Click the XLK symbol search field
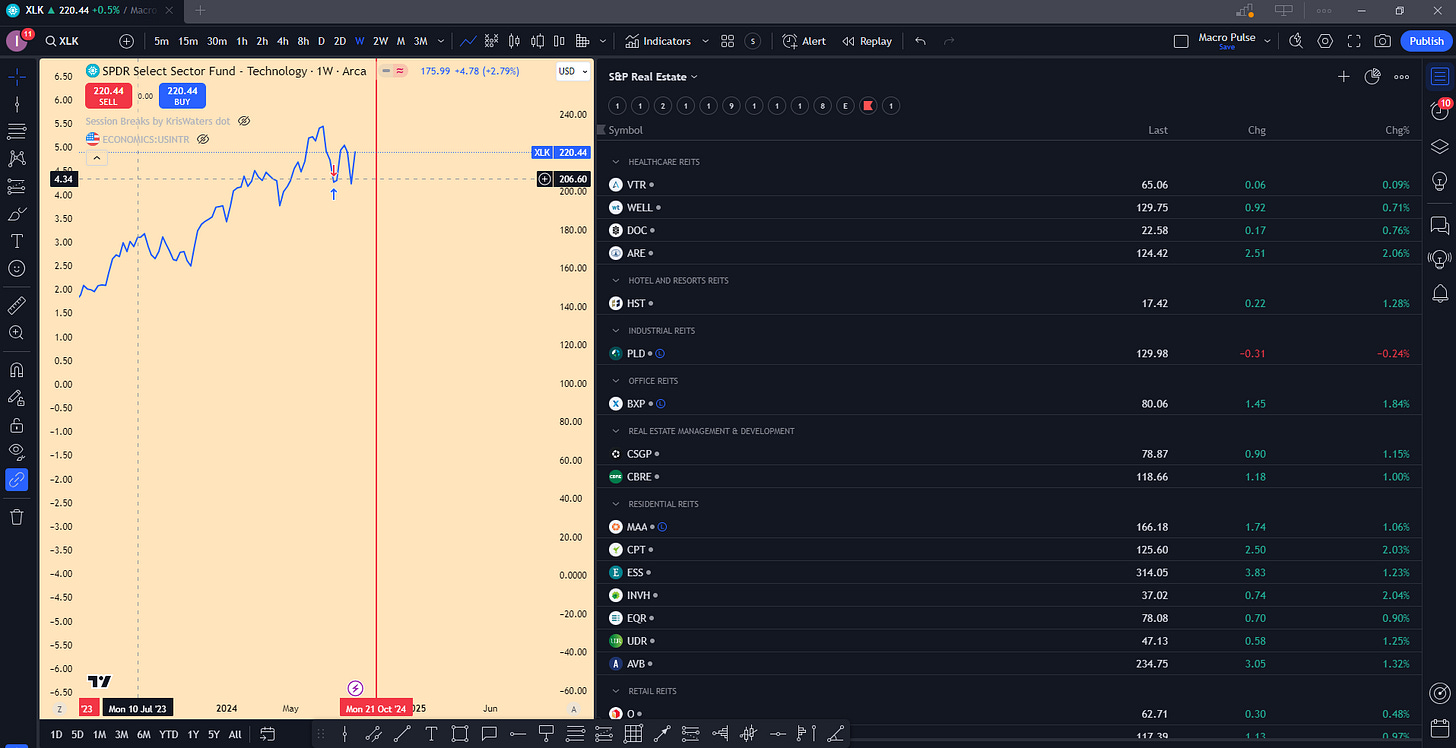Viewport: 1456px width, 748px height. click(77, 41)
